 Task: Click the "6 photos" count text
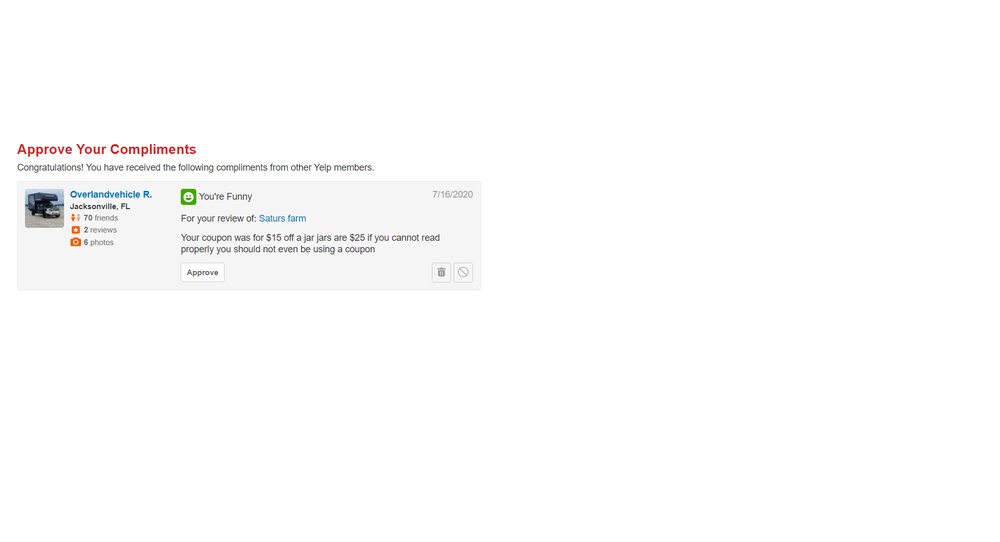[x=99, y=242]
